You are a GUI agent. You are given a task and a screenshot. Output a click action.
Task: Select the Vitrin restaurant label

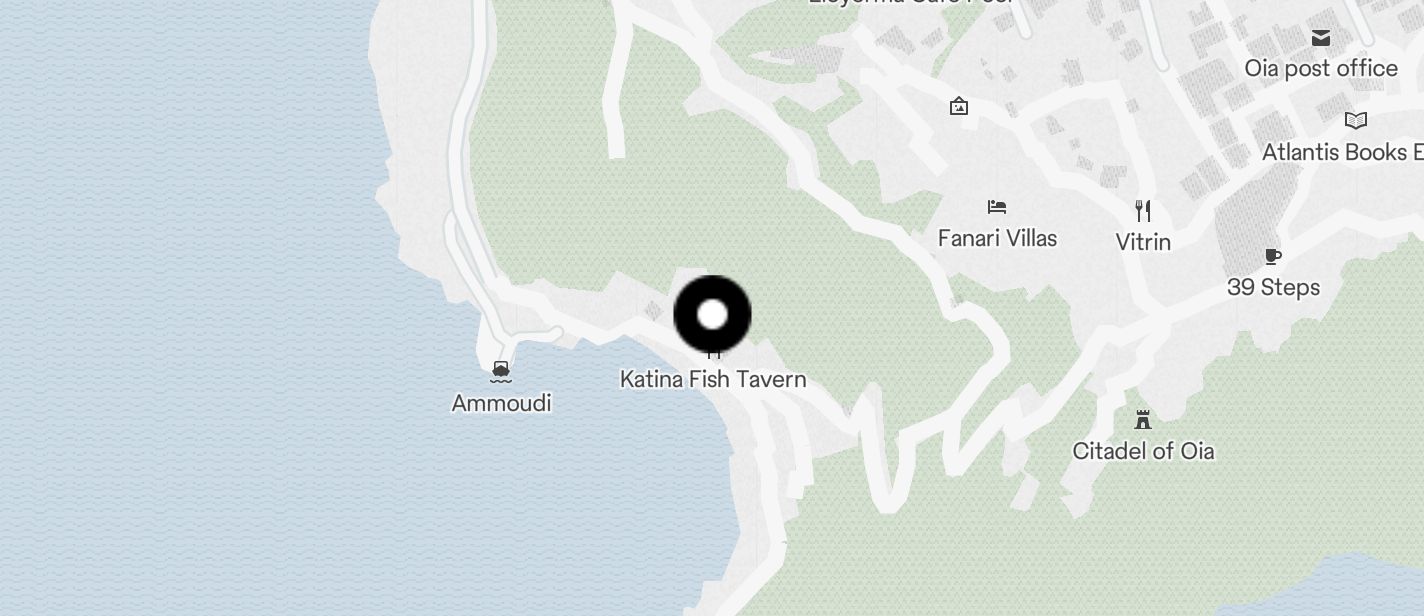(x=1143, y=242)
